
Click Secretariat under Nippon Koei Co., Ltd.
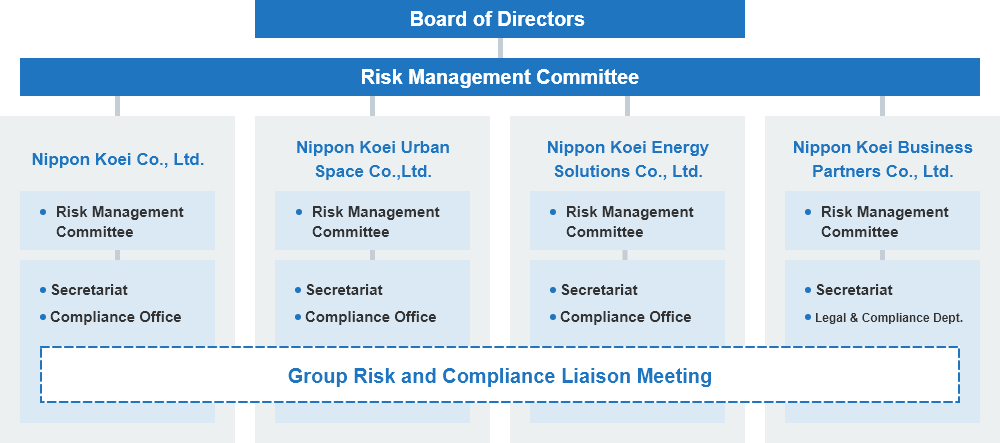[x=89, y=290]
